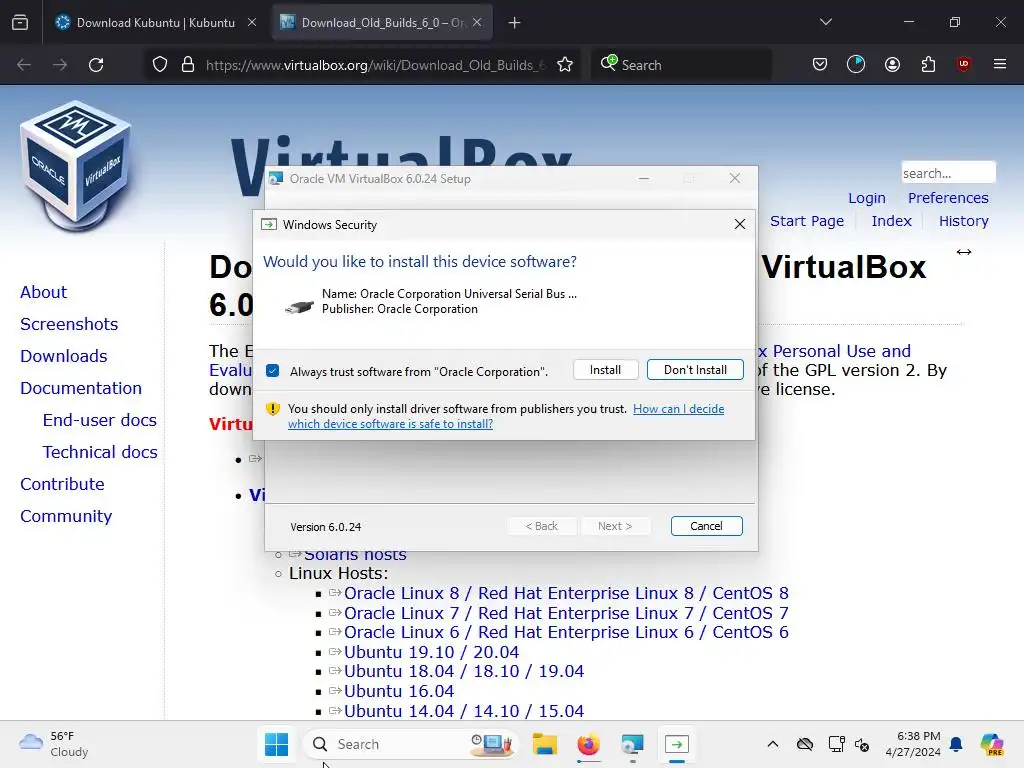The height and width of the screenshot is (768, 1024).
Task: Download Oracle Linux 8 / RHEL 8 build
Action: click(x=566, y=593)
